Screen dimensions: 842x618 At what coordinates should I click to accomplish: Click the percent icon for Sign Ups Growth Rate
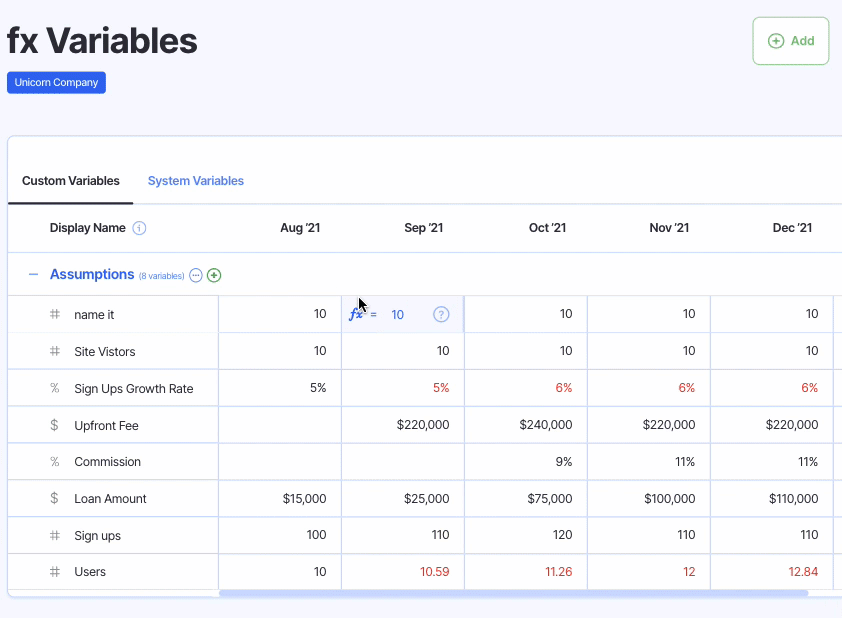55,388
